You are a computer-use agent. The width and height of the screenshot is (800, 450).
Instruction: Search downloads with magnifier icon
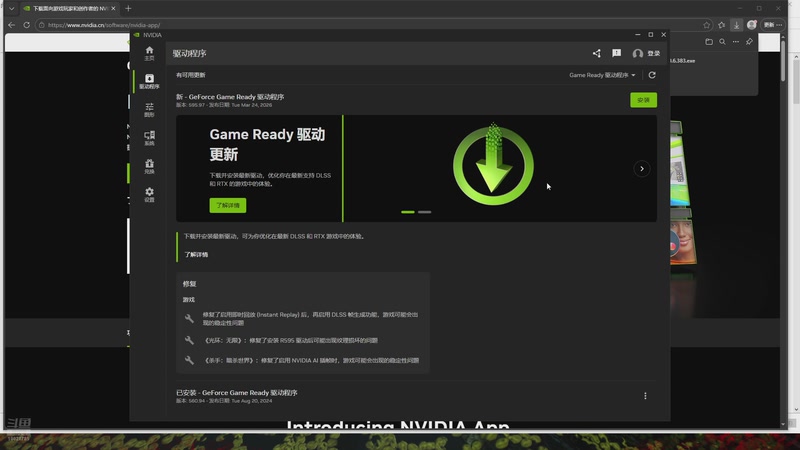(x=722, y=42)
